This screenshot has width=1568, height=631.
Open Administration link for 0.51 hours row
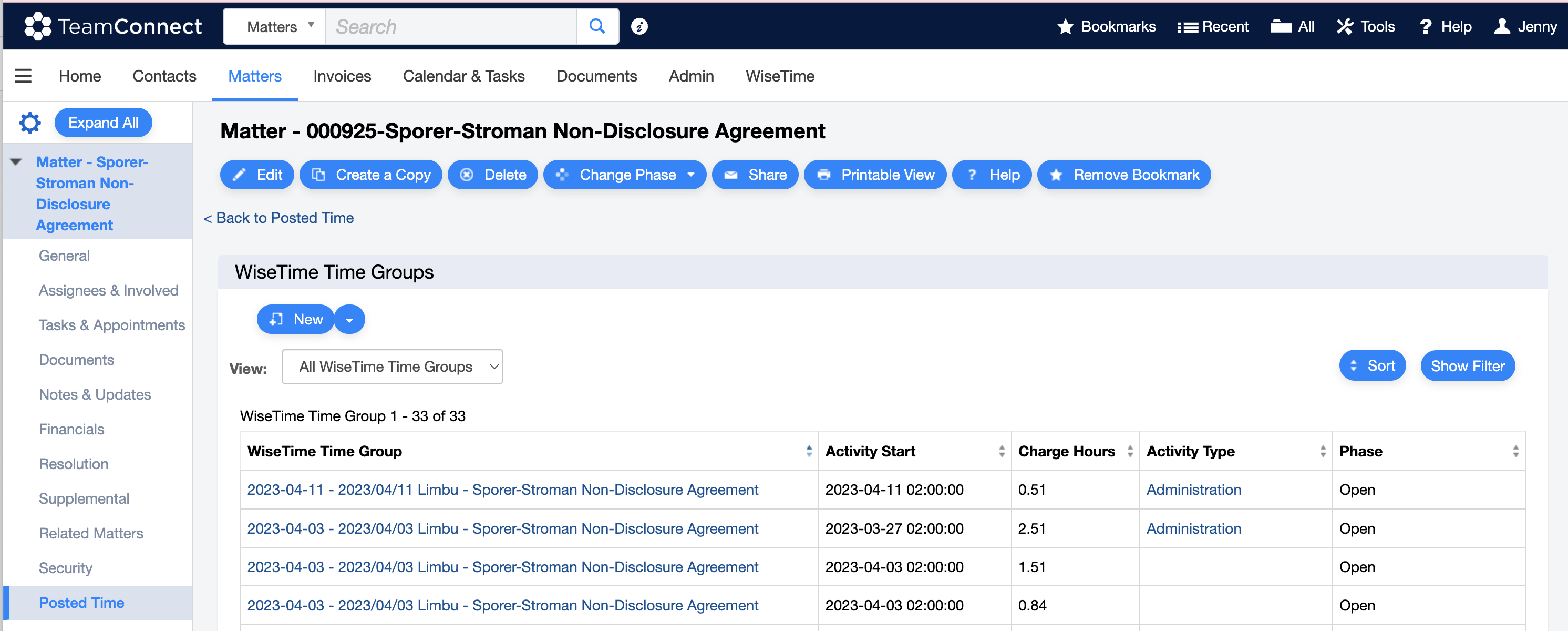1193,490
